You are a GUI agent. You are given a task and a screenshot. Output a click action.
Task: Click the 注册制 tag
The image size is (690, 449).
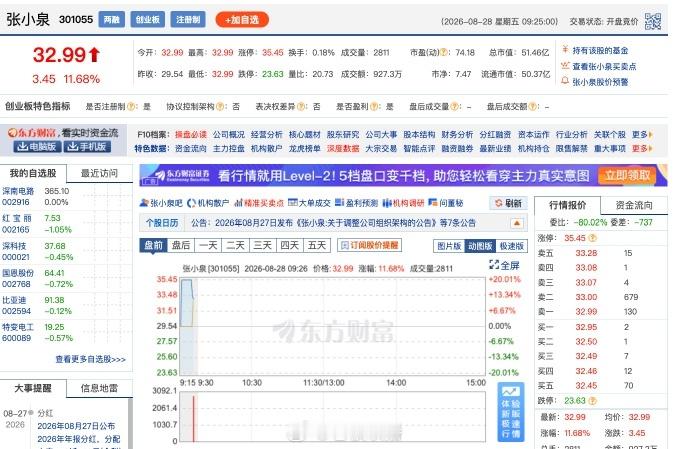click(188, 20)
